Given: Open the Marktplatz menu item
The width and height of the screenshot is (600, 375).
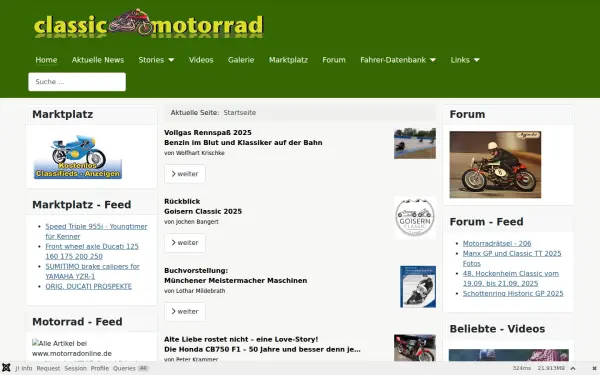Looking at the screenshot, I should [288, 60].
